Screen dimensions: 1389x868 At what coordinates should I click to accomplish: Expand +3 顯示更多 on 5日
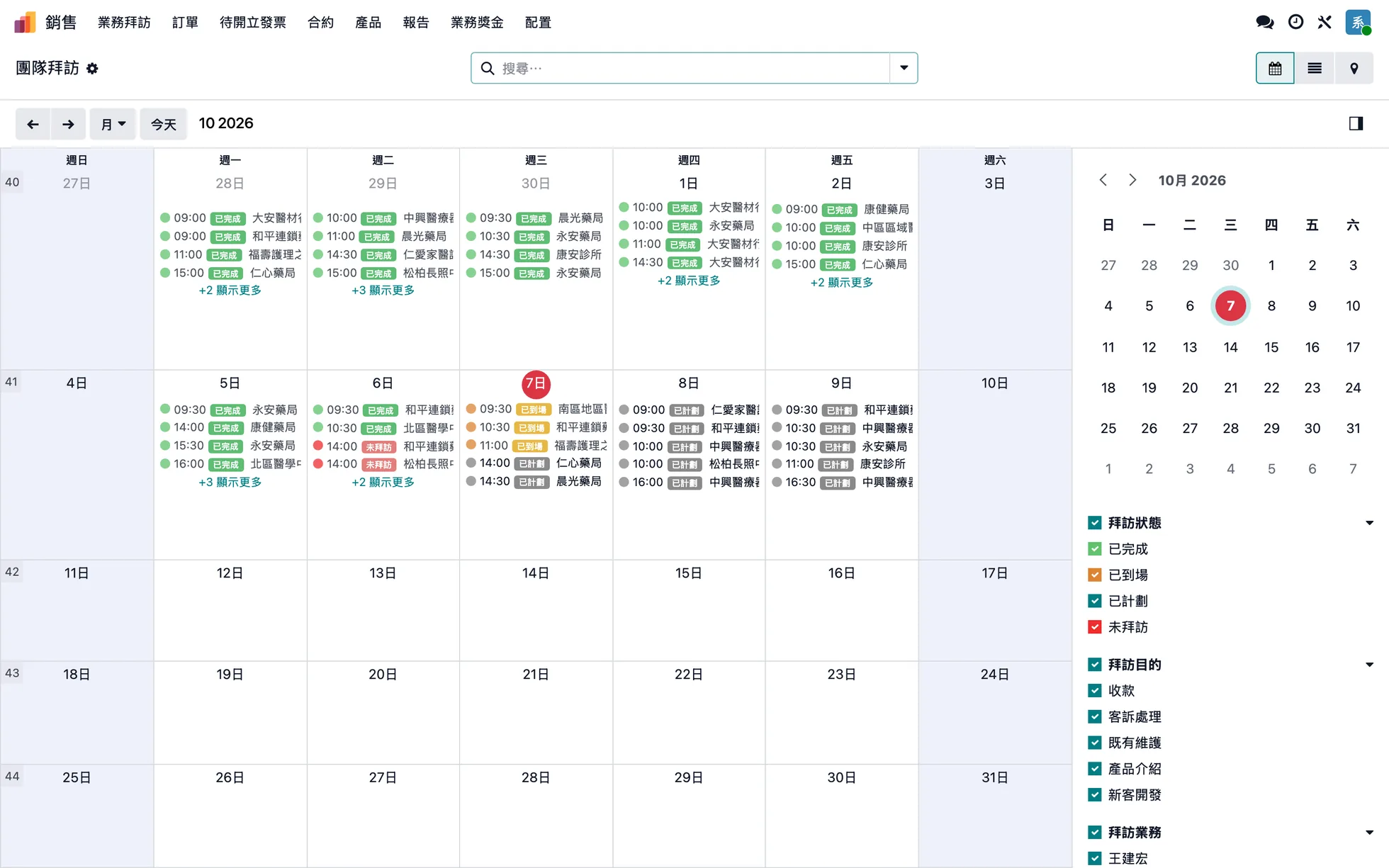(x=230, y=482)
